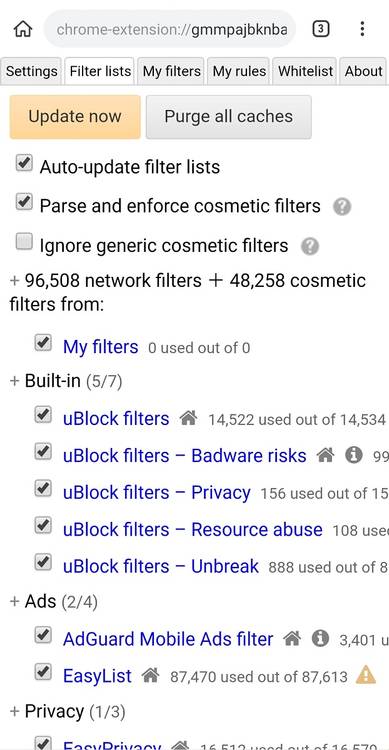389x750 pixels.
Task: Enable Ignore generic cosmetic filters checkbox
Action: [24, 242]
